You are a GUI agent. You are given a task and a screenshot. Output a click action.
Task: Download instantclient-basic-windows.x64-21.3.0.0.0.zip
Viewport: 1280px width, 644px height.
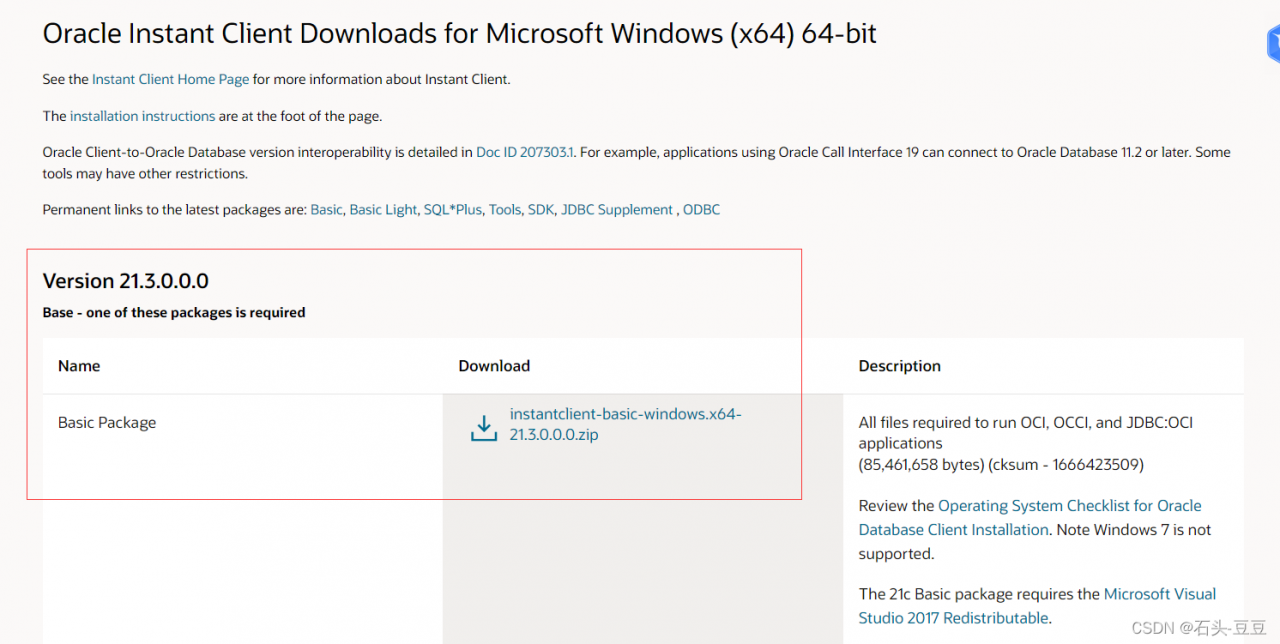pos(625,424)
